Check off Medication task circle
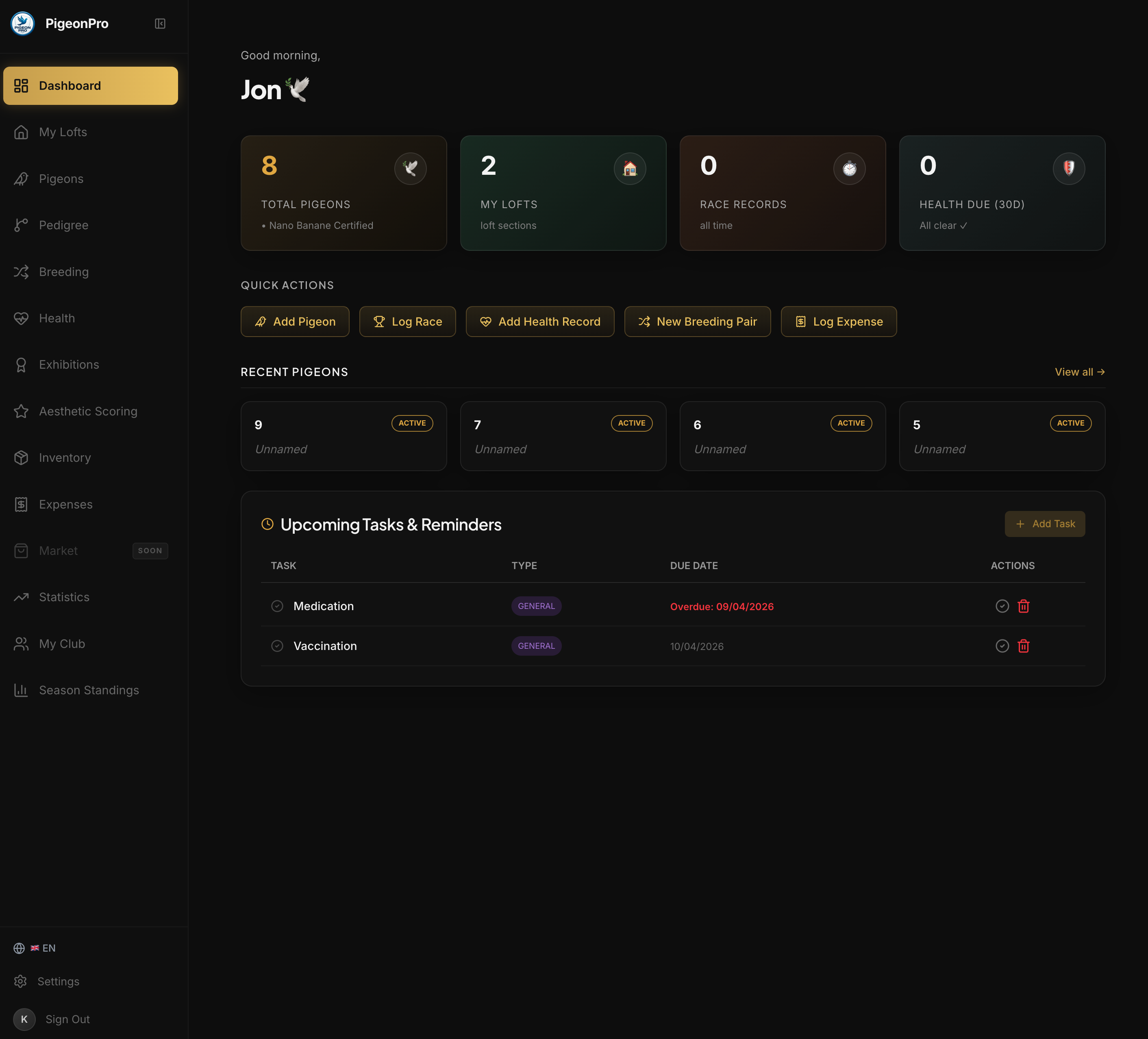1148x1039 pixels. 277,606
